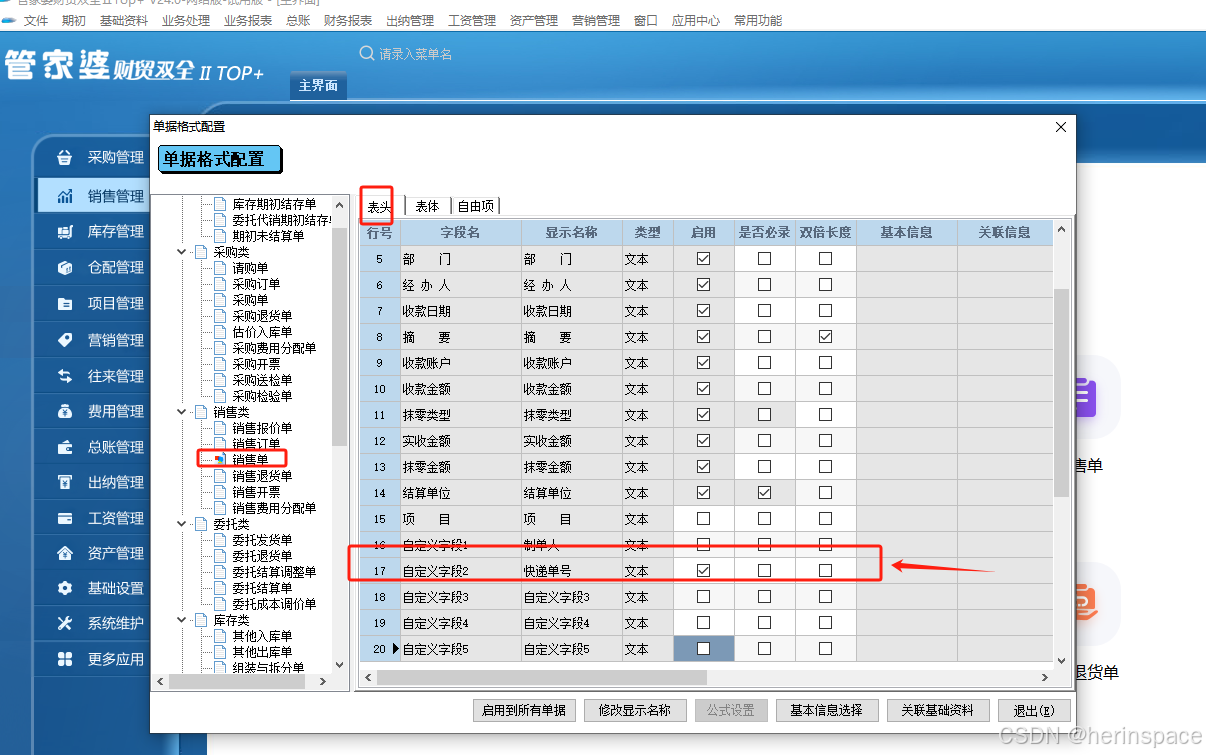Screen dimensions: 1206x755
Task: Open the 采购管理 sidebar icon
Action: click(x=65, y=158)
